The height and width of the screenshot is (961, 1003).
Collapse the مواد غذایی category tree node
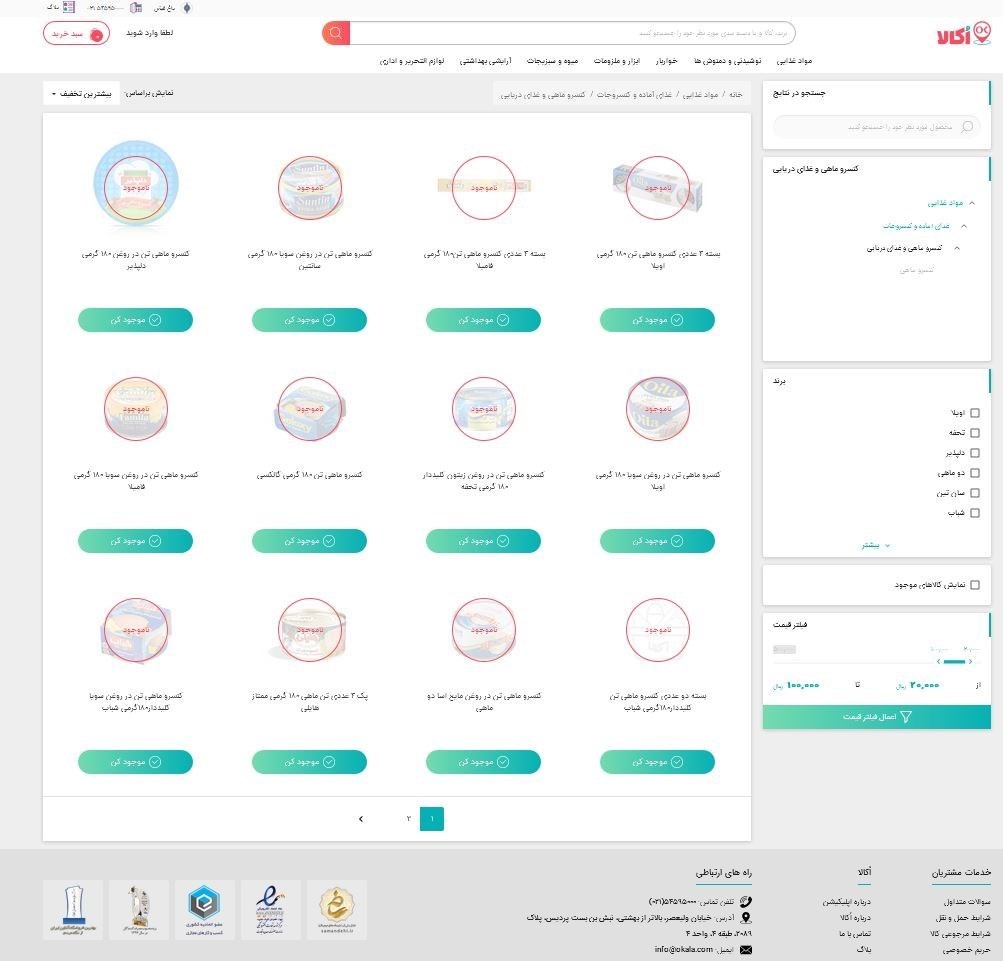tap(971, 204)
